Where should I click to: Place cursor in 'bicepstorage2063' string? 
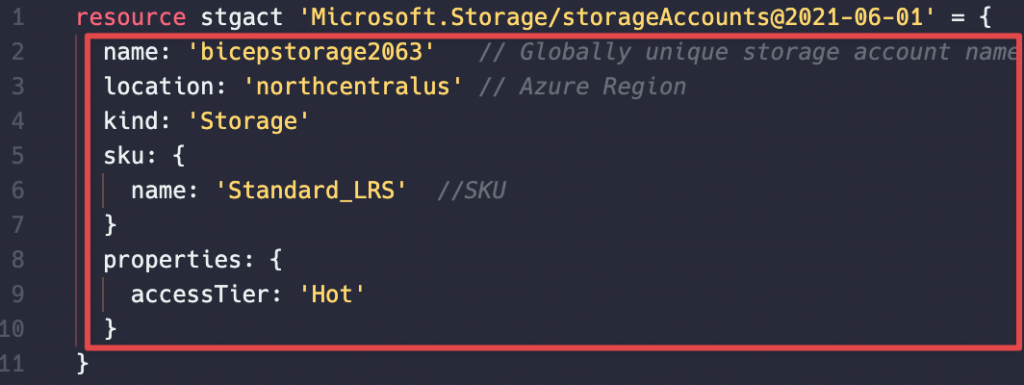click(x=312, y=52)
